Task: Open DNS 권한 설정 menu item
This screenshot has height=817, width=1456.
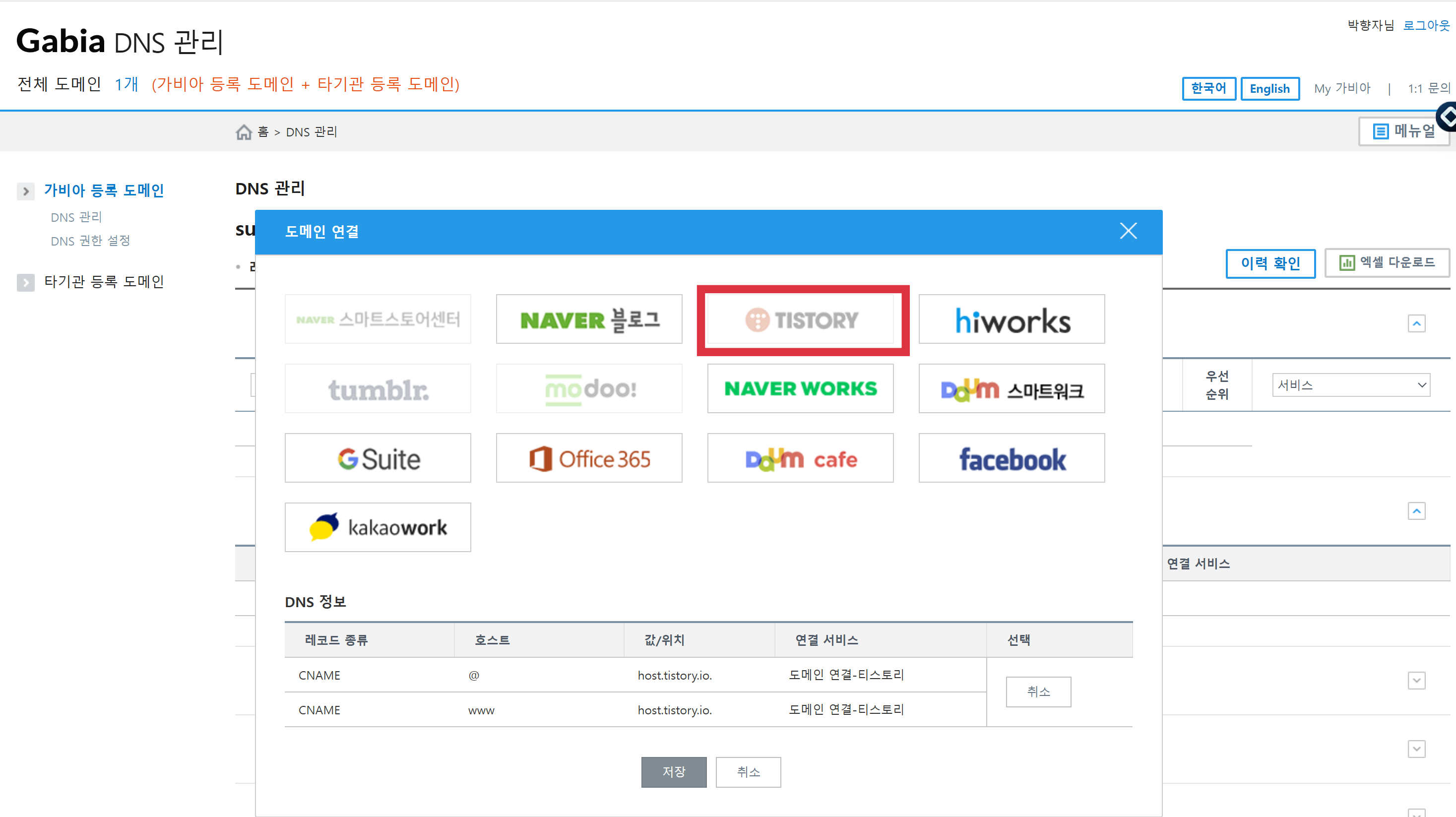Action: (x=90, y=241)
